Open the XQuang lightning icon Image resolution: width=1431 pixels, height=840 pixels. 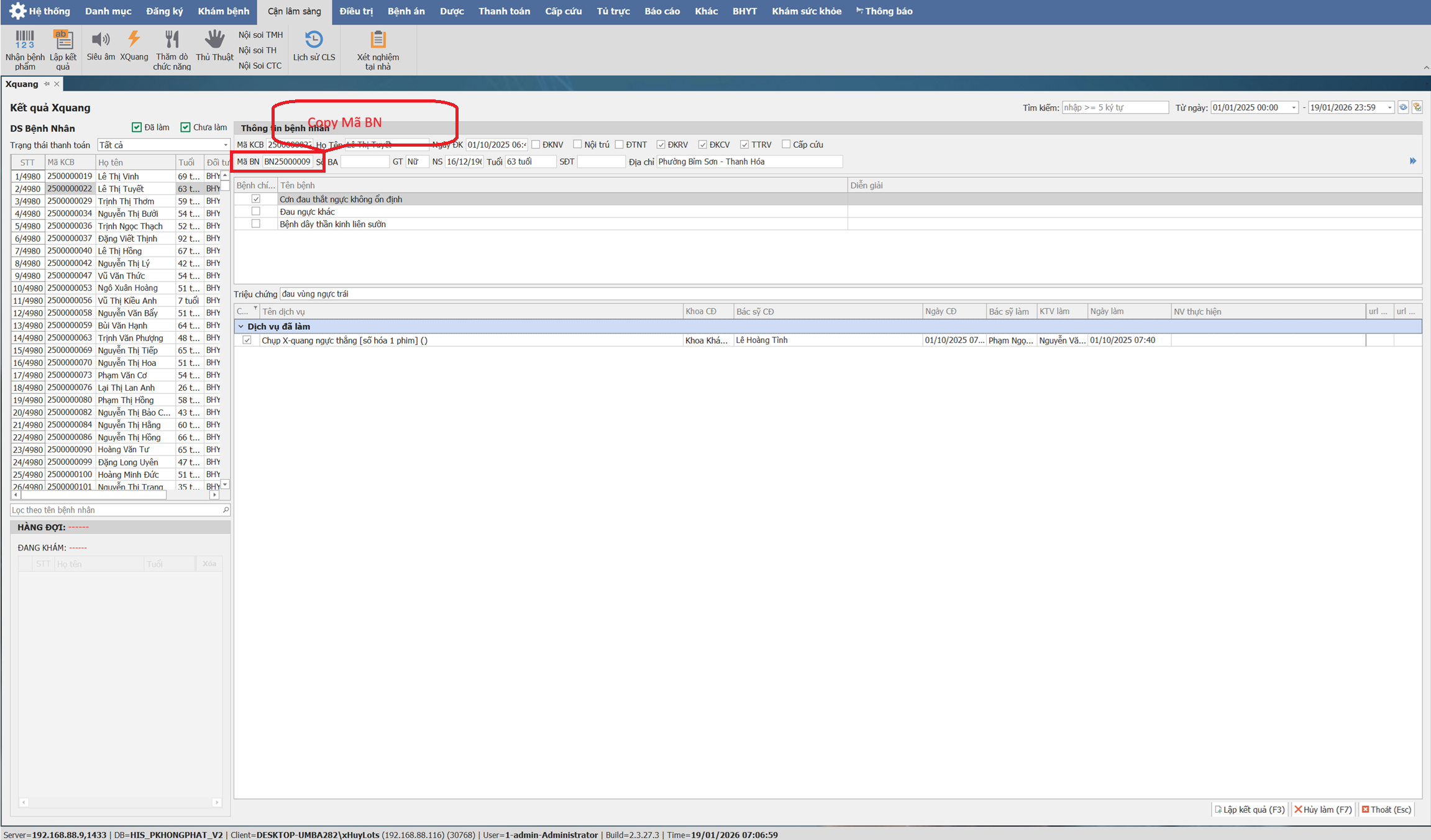[x=134, y=40]
